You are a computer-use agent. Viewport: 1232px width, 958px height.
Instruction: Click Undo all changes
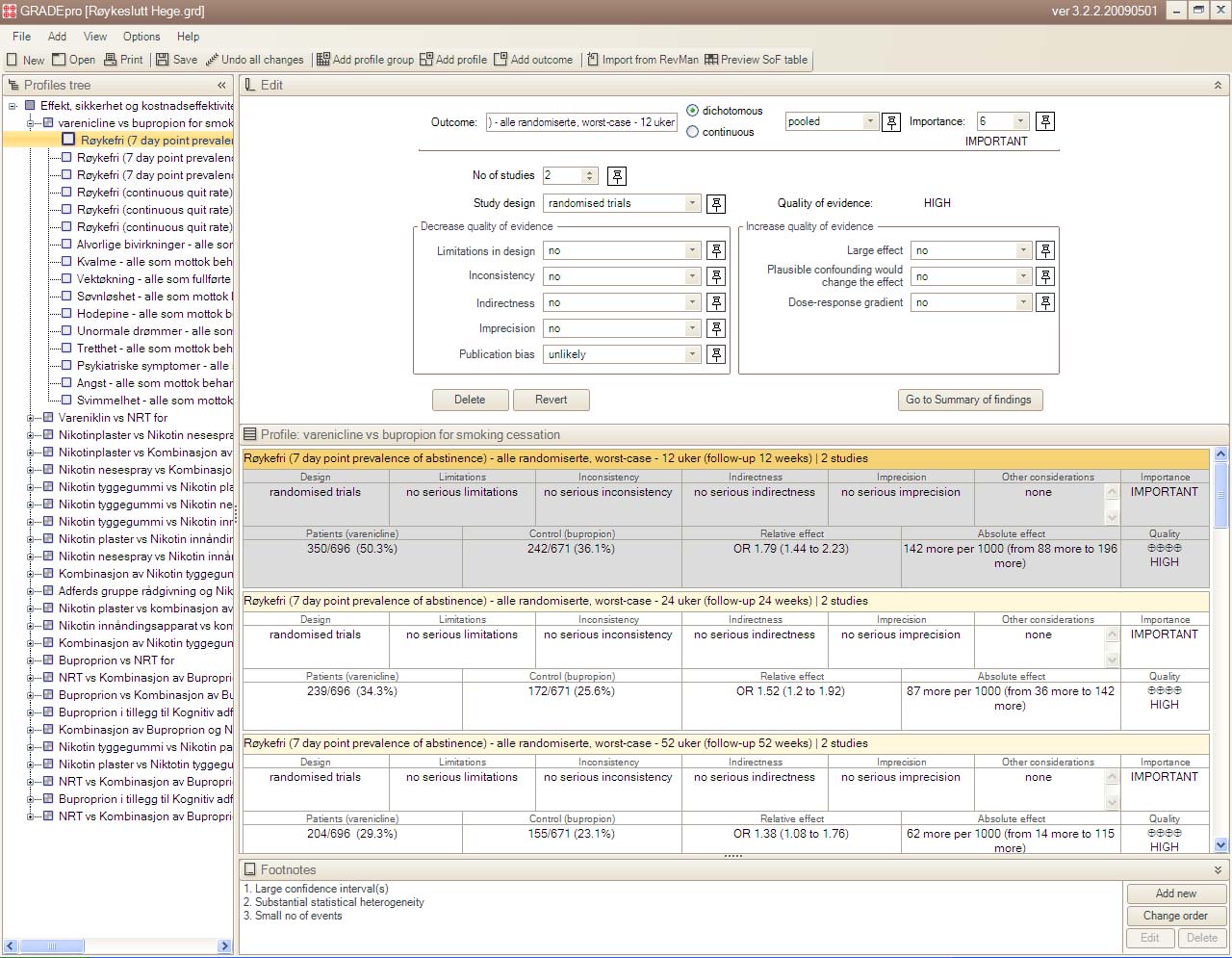(x=255, y=60)
